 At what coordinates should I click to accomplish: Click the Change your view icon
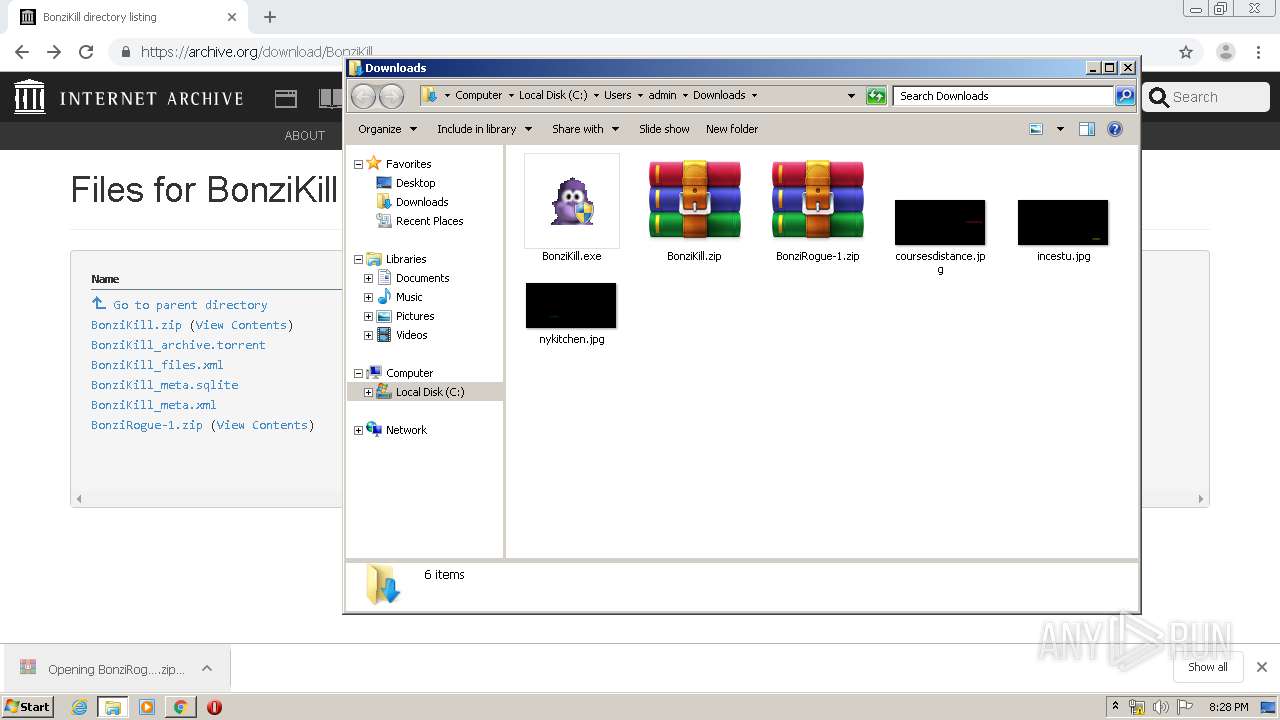point(1036,129)
